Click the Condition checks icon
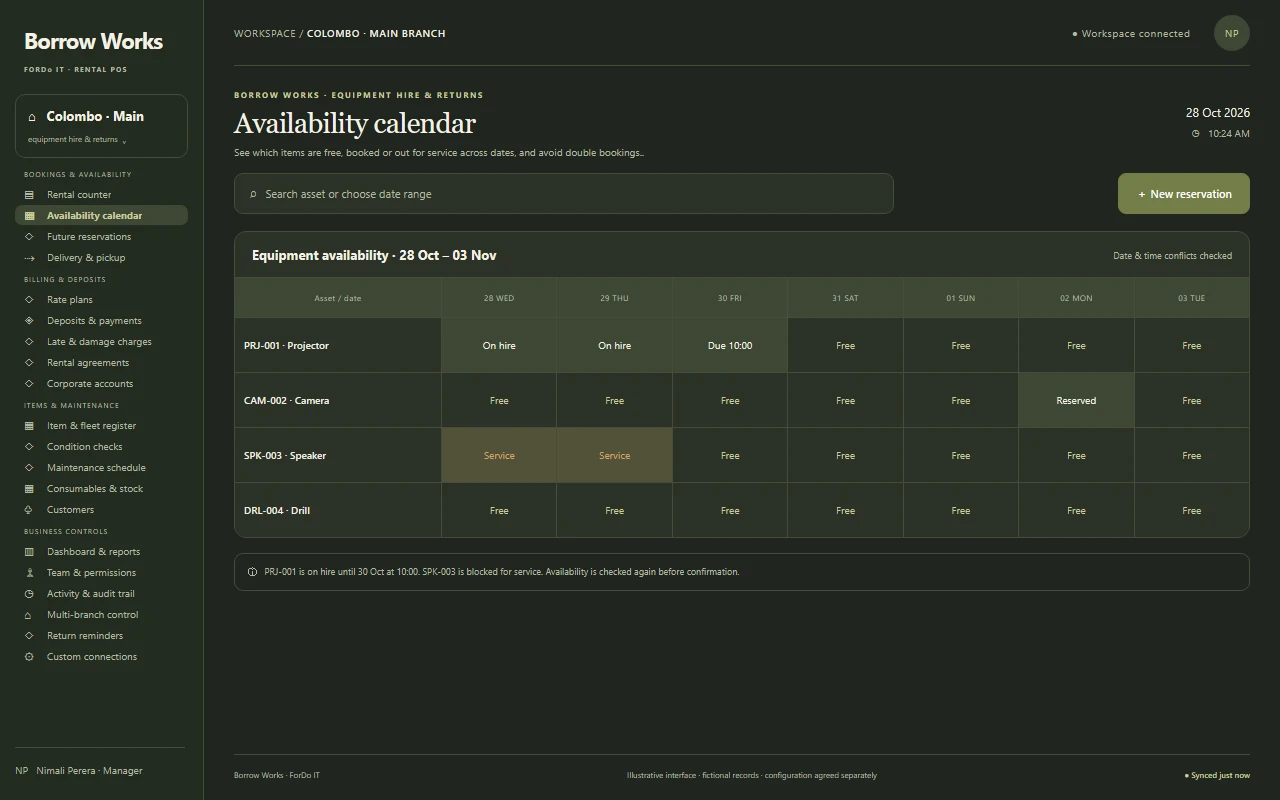Screen dimensions: 1280x800 tap(29, 447)
